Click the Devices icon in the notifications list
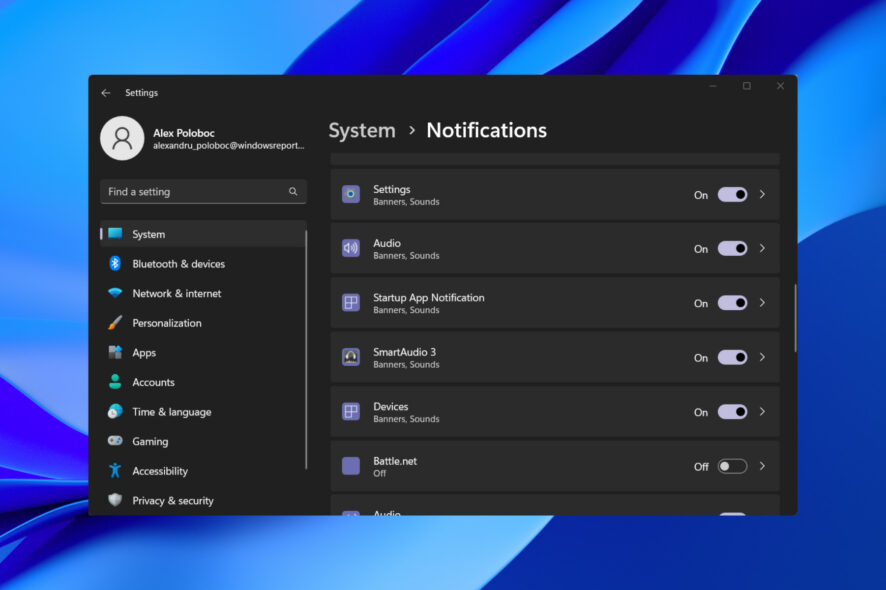This screenshot has width=886, height=590. pyautogui.click(x=350, y=412)
